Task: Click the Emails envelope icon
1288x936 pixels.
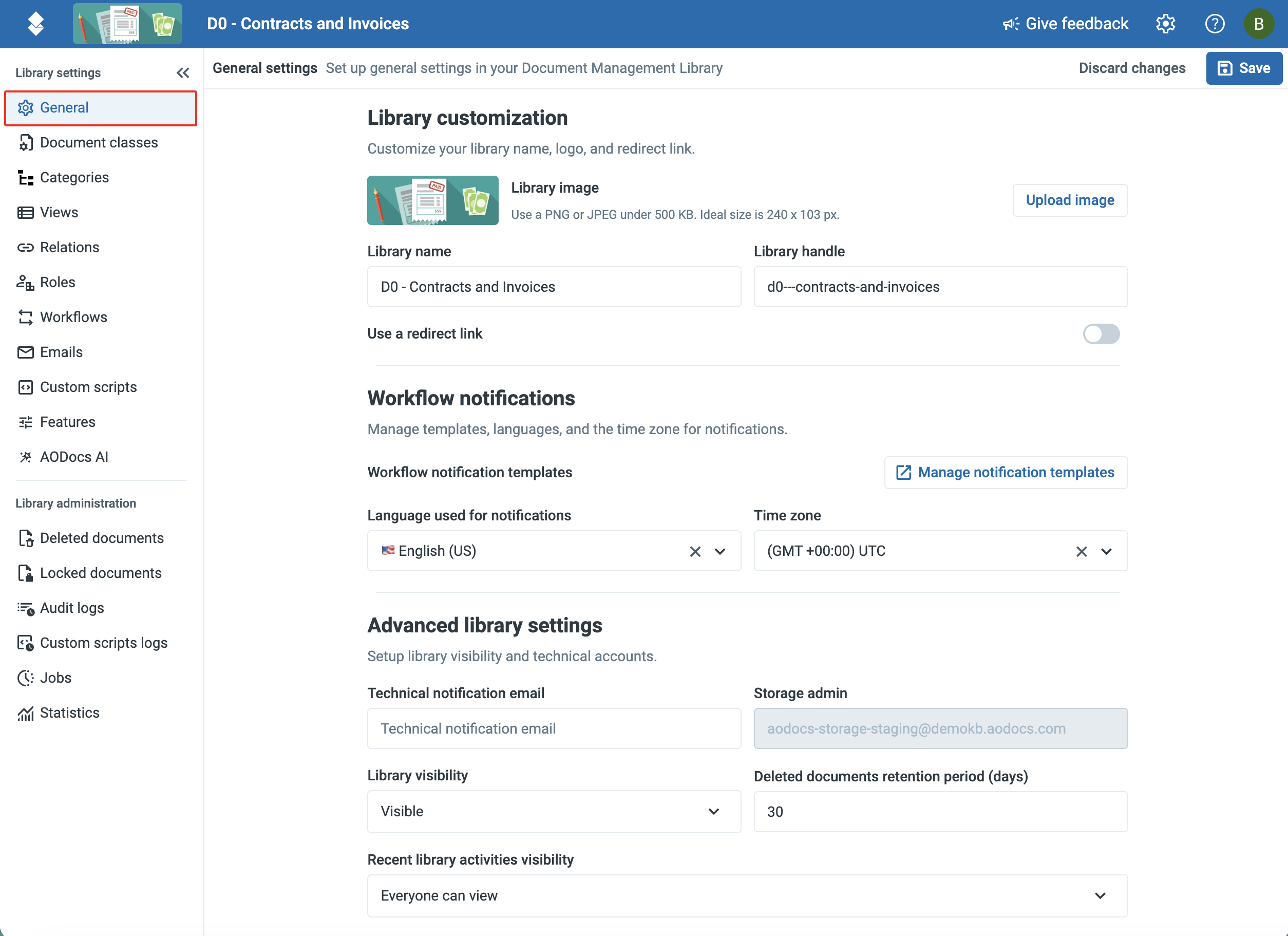Action: tap(26, 352)
